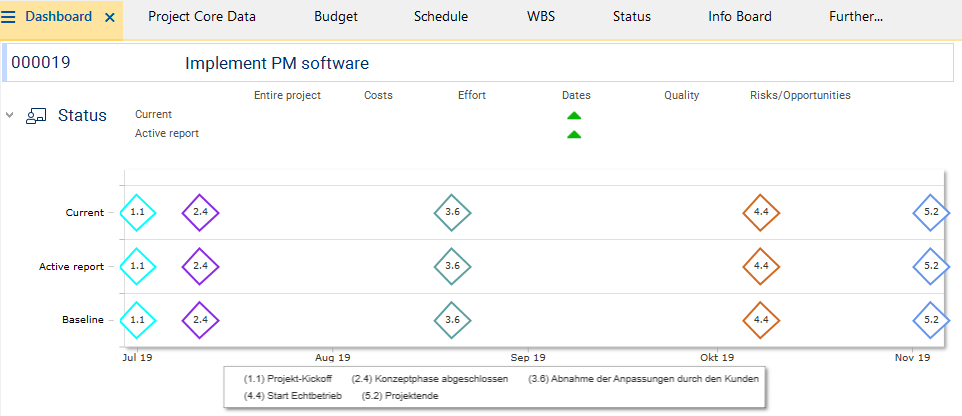Click the Nov 19 axis label
This screenshot has height=416, width=962.
(912, 358)
